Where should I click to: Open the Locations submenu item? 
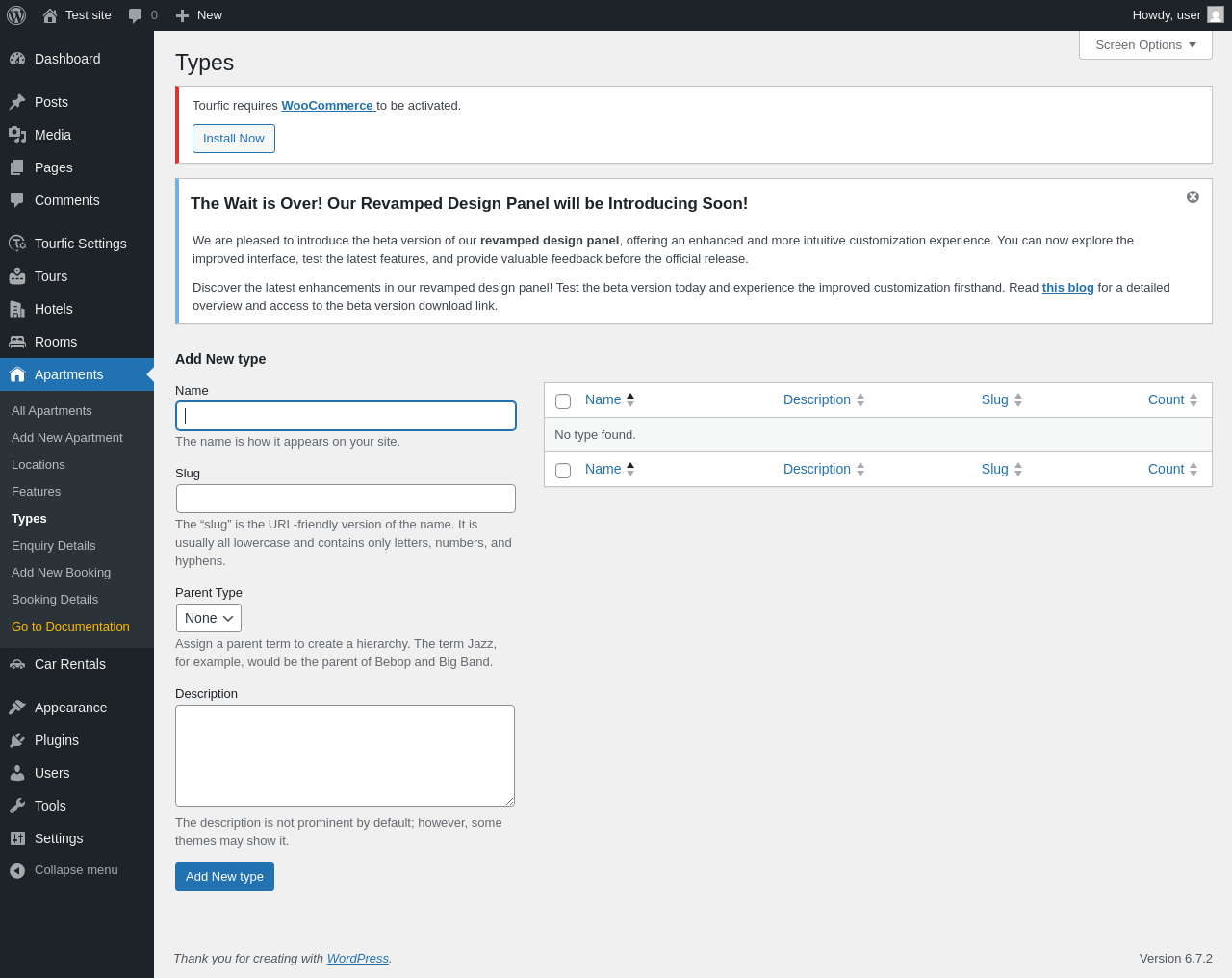pyautogui.click(x=38, y=465)
